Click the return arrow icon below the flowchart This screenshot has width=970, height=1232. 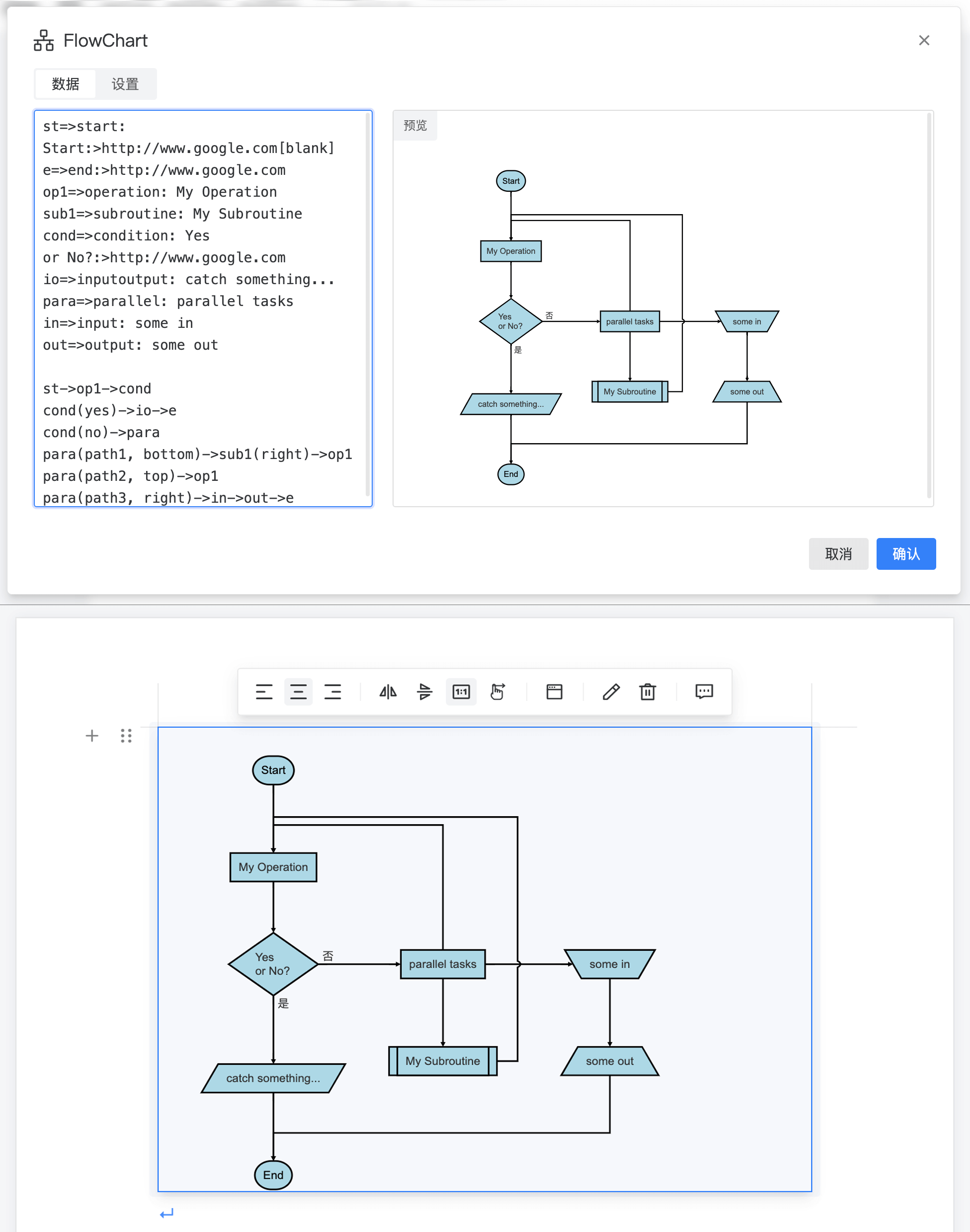pos(166,1213)
